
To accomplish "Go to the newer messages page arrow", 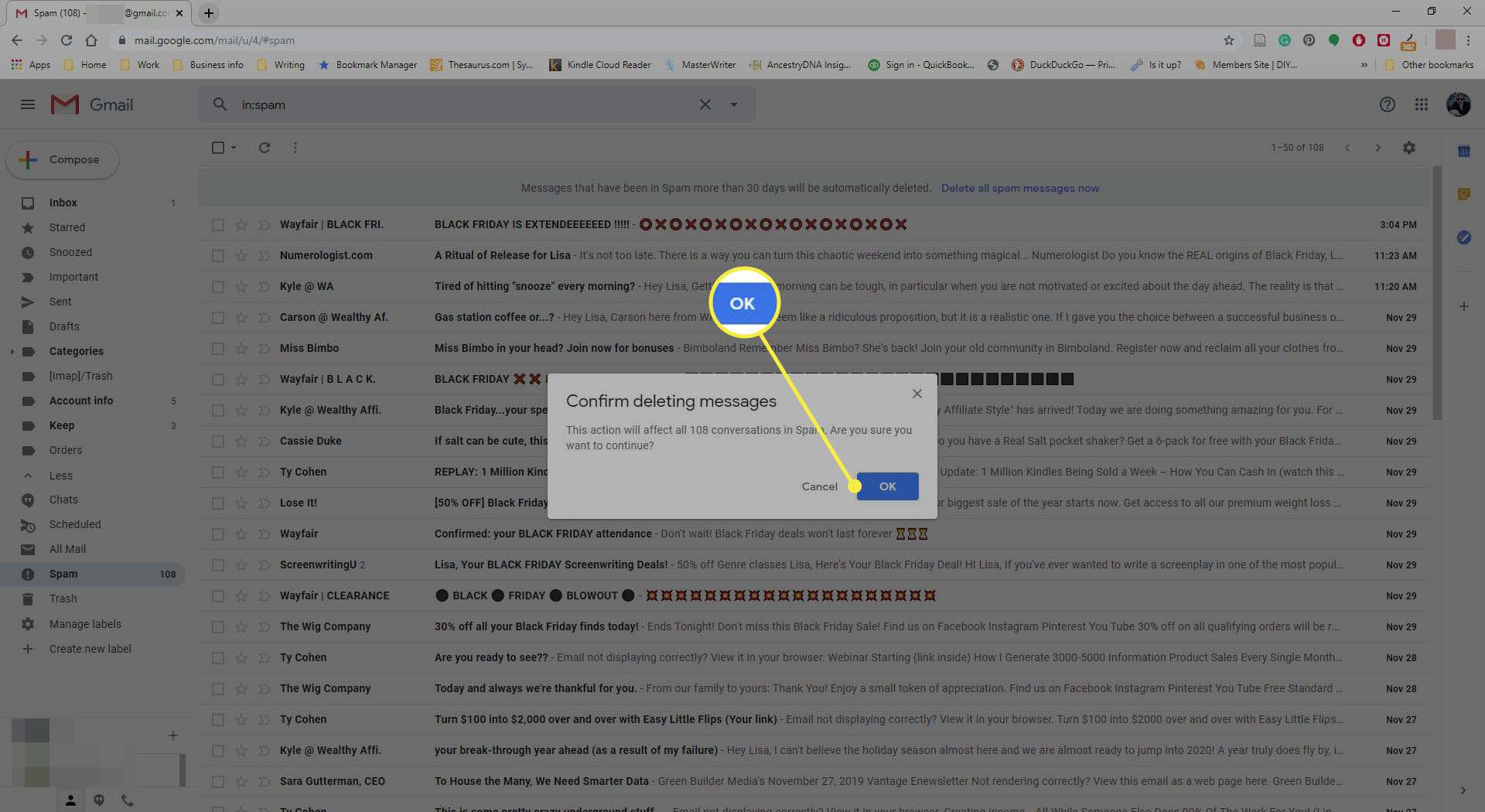I will [x=1347, y=148].
